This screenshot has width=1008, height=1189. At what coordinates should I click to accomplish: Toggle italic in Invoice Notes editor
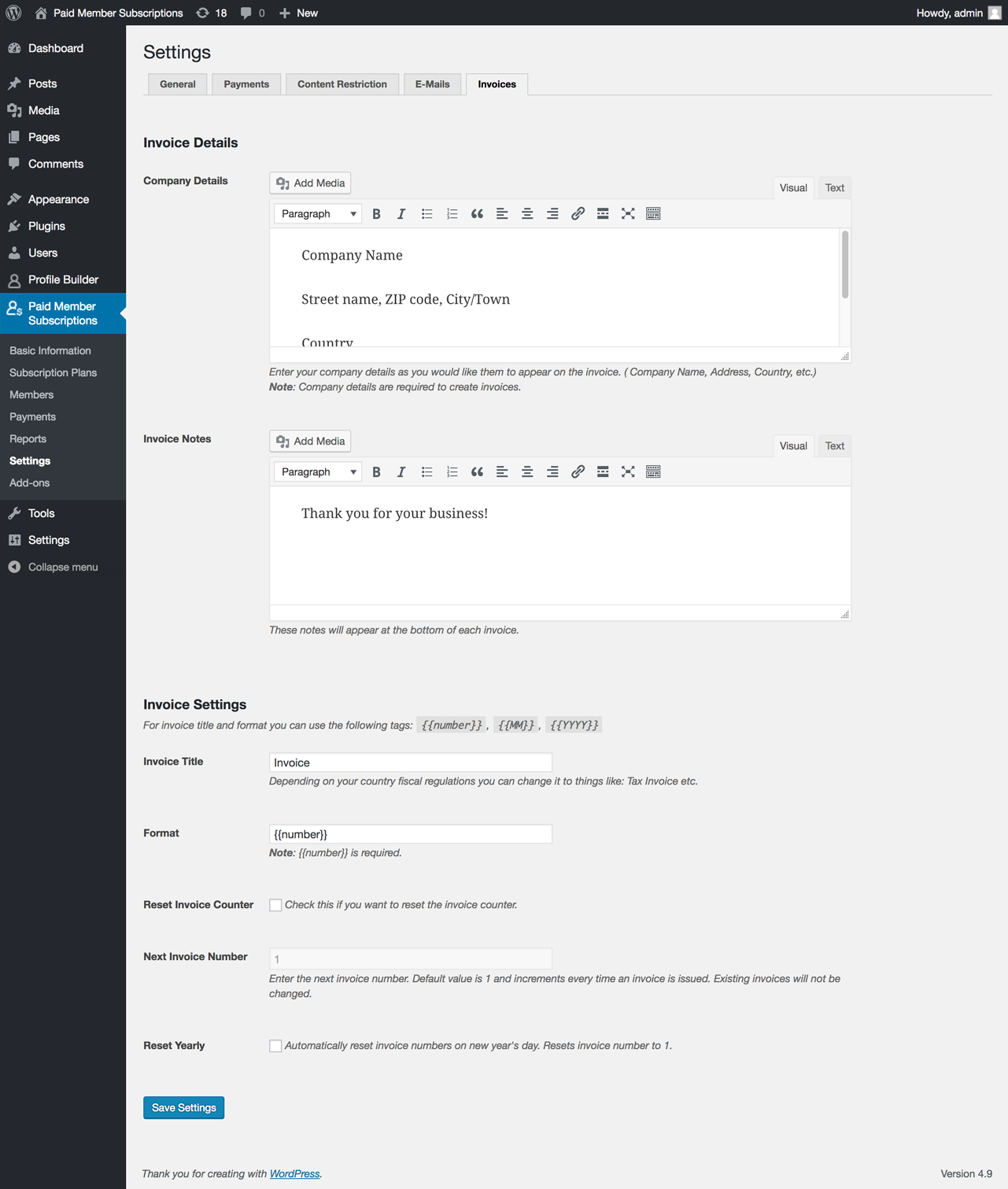(x=401, y=472)
